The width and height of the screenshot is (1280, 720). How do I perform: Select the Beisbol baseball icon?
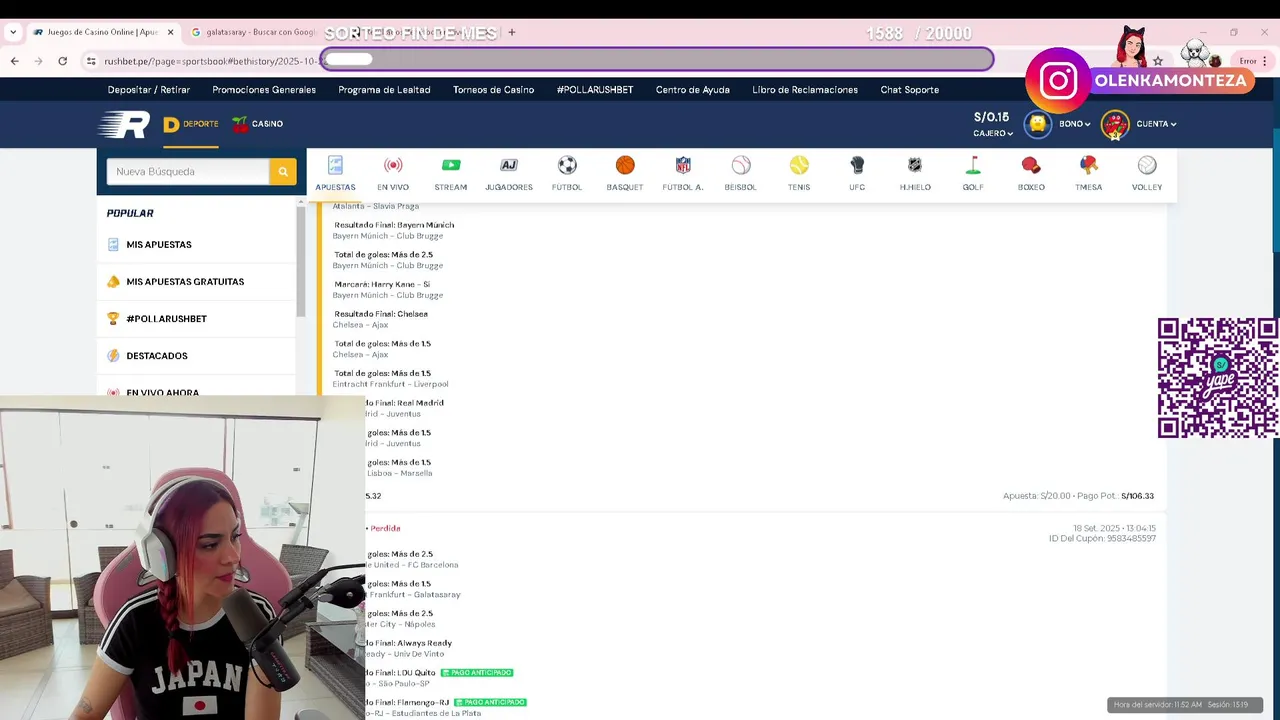click(x=741, y=165)
